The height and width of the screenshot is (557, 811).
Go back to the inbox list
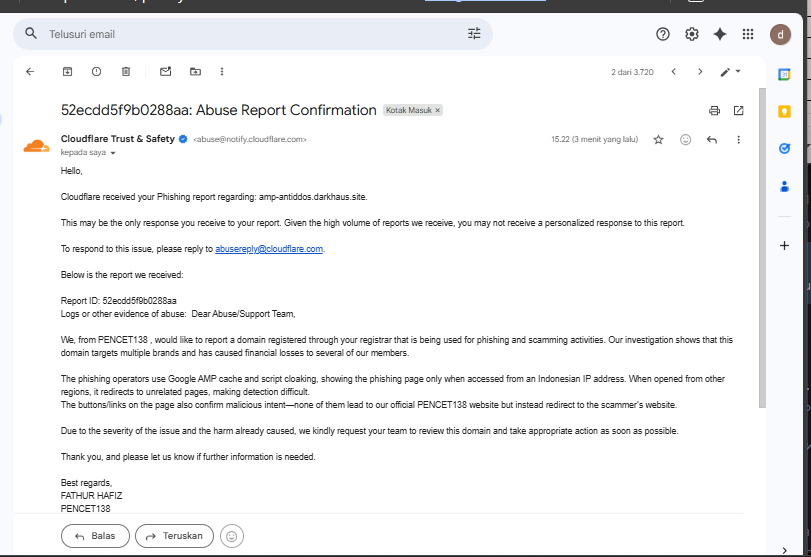point(30,72)
